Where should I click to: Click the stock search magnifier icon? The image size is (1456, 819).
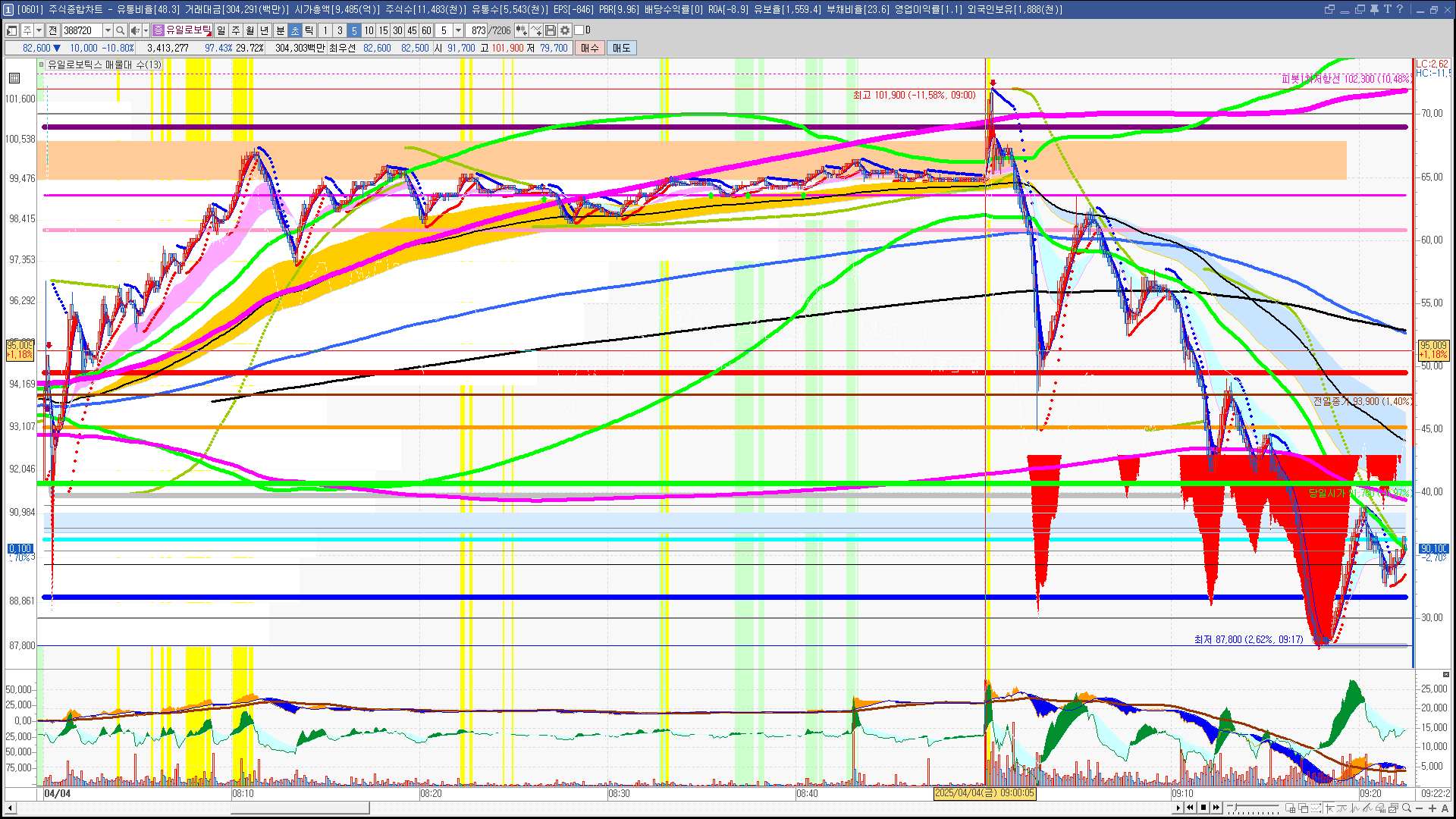(120, 30)
